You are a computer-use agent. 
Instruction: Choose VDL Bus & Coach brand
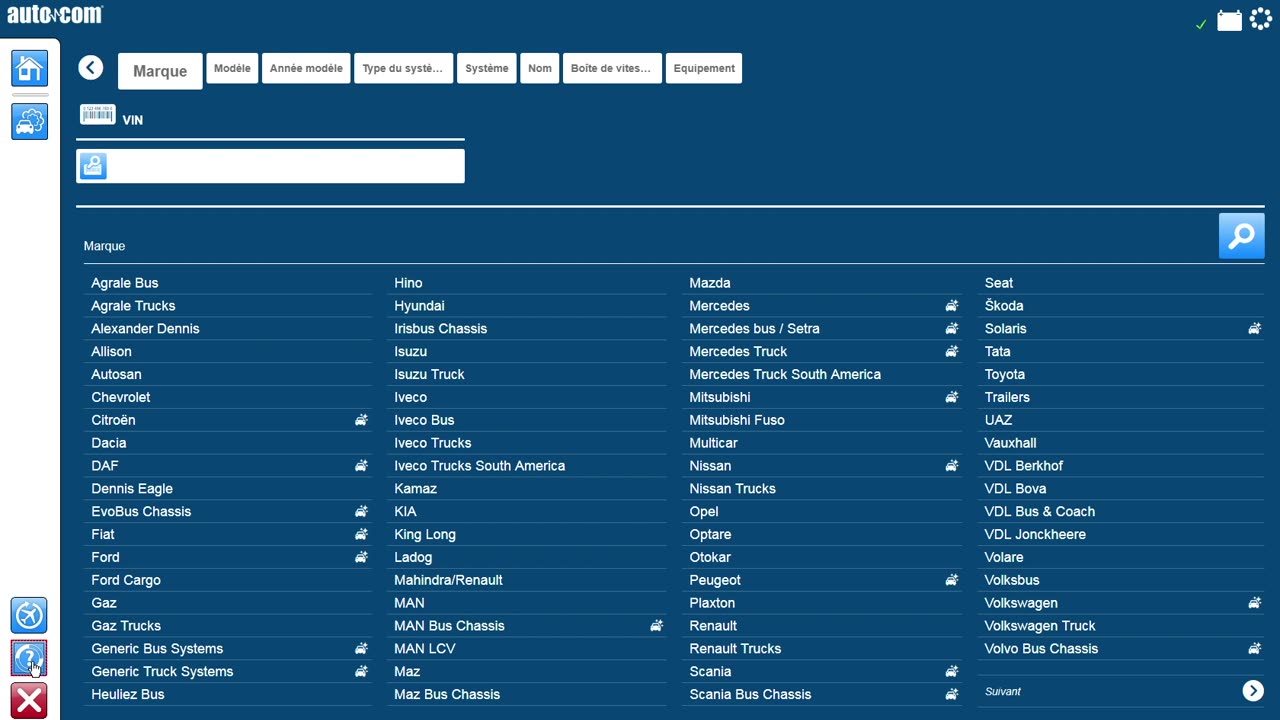click(x=1040, y=512)
